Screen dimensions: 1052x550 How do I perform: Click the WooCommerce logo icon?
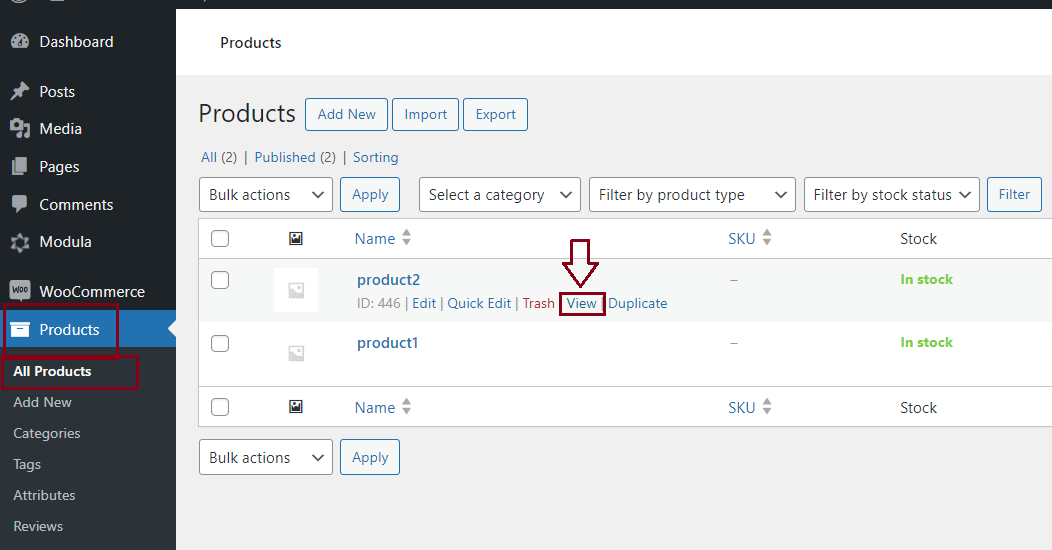point(19,292)
